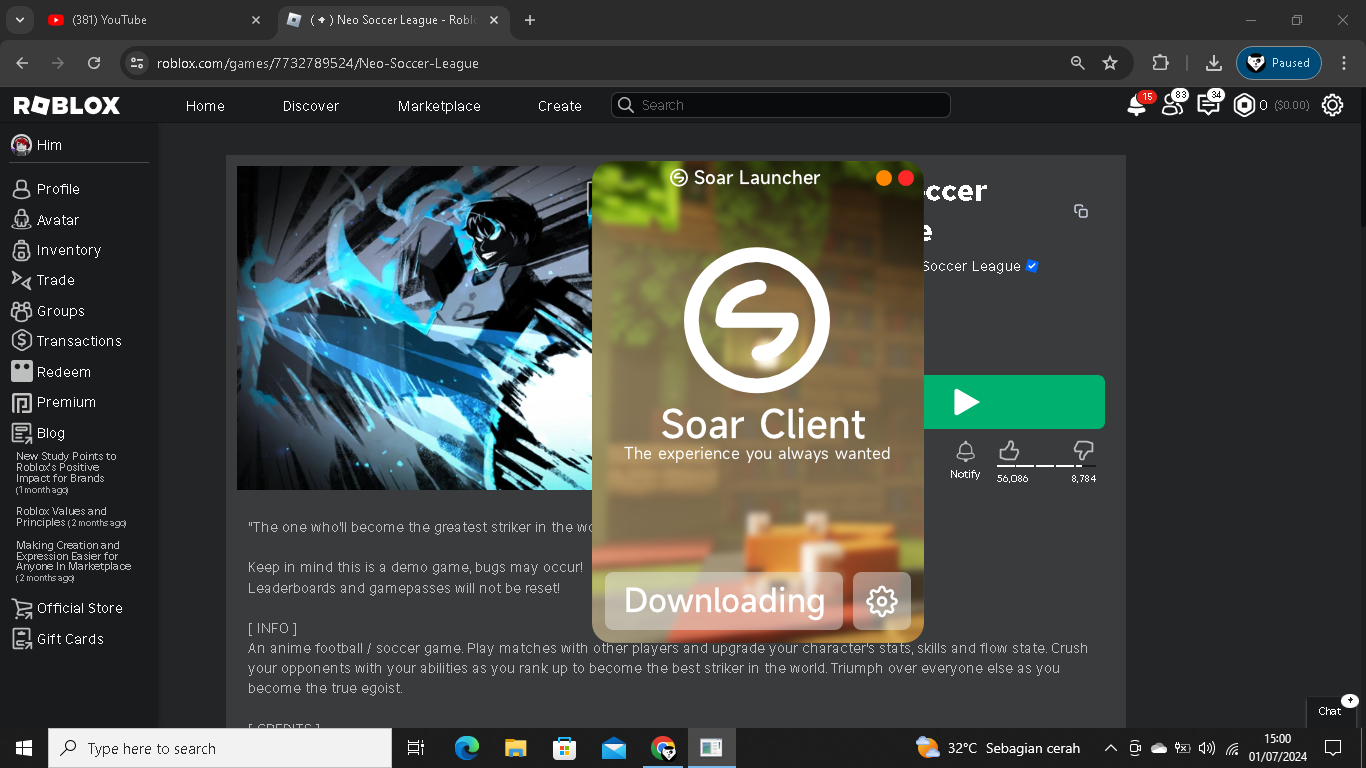The image size is (1366, 768).
Task: Click the taskbar search box
Action: pyautogui.click(x=220, y=748)
